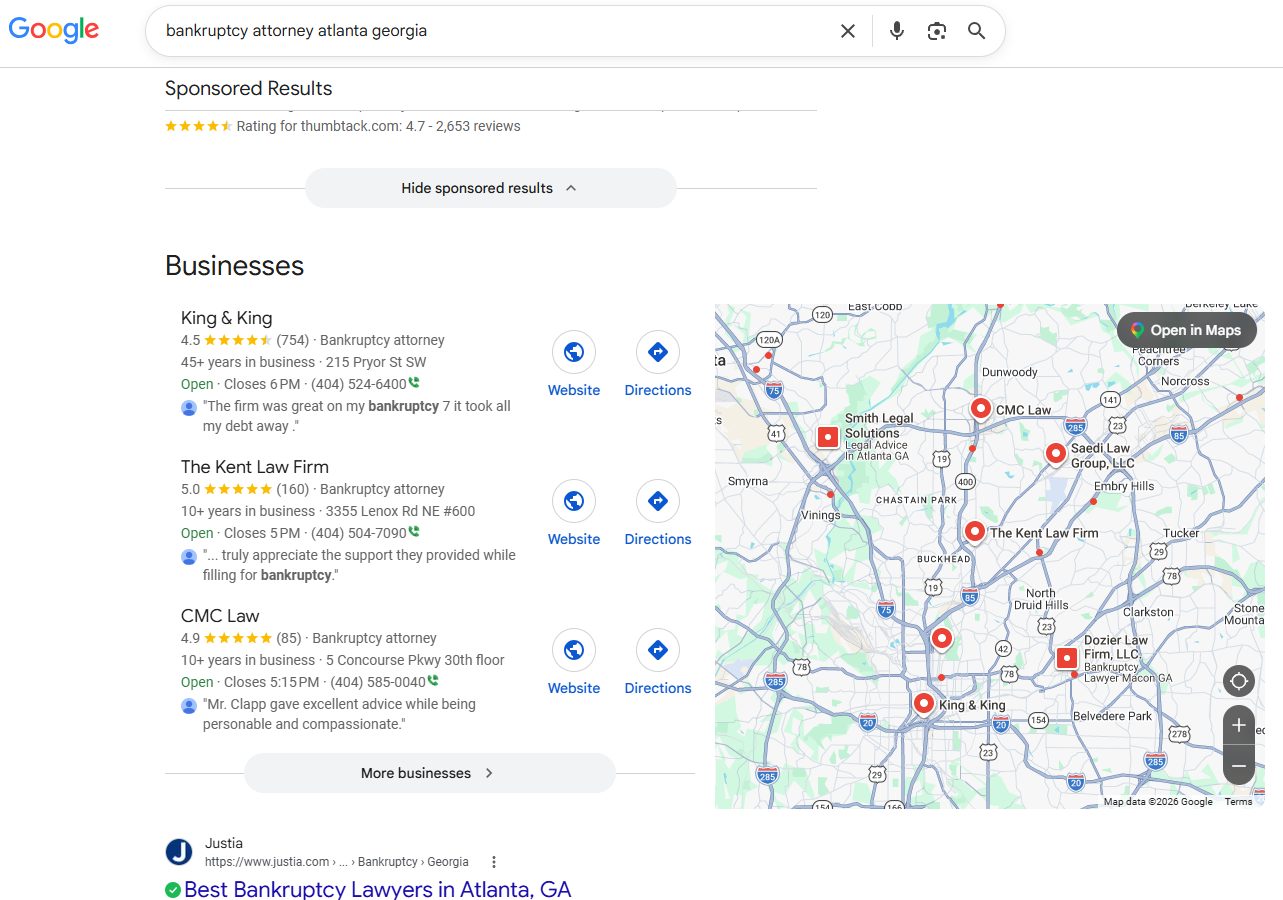1283x900 pixels.
Task: Call CMC Law phone icon
Action: pos(433,681)
